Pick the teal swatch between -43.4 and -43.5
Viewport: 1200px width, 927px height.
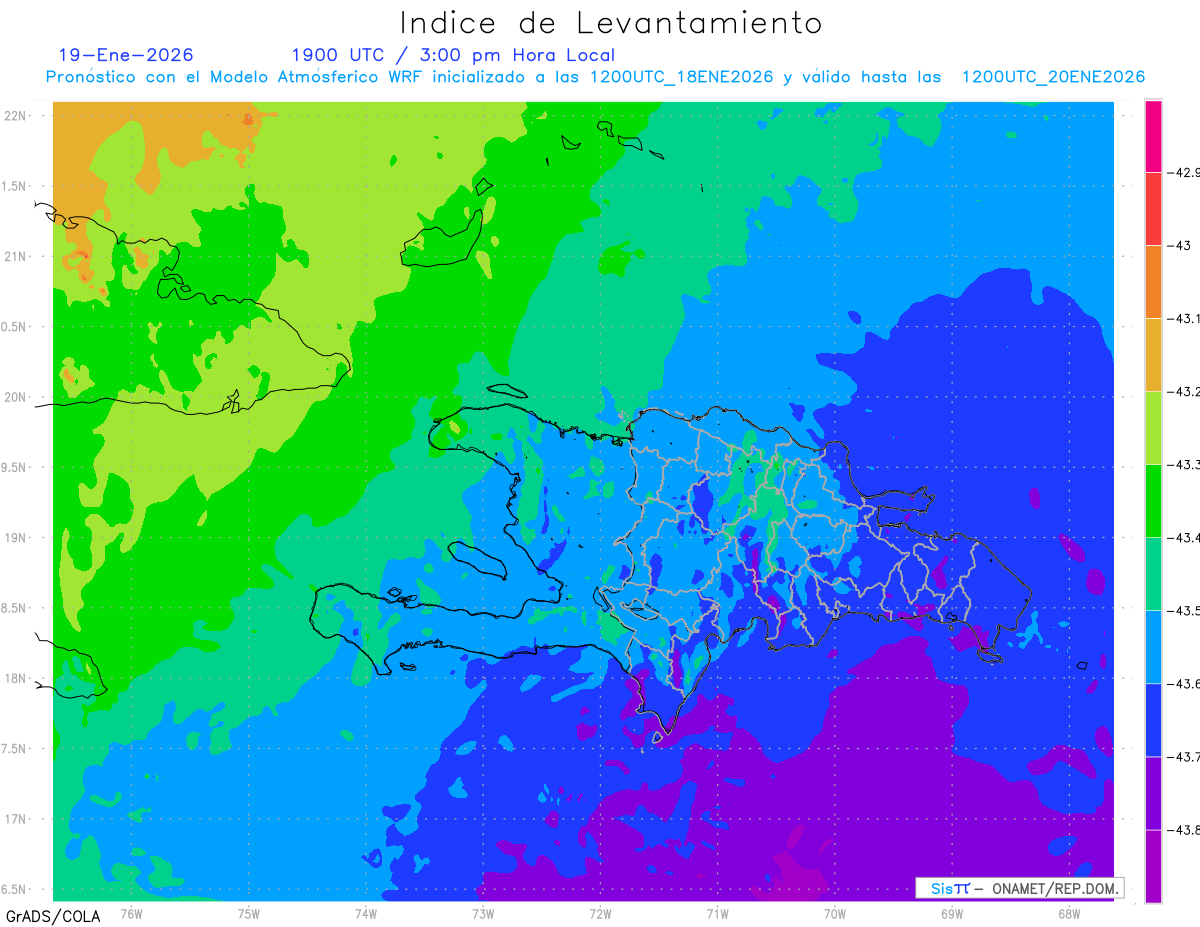[x=1153, y=573]
